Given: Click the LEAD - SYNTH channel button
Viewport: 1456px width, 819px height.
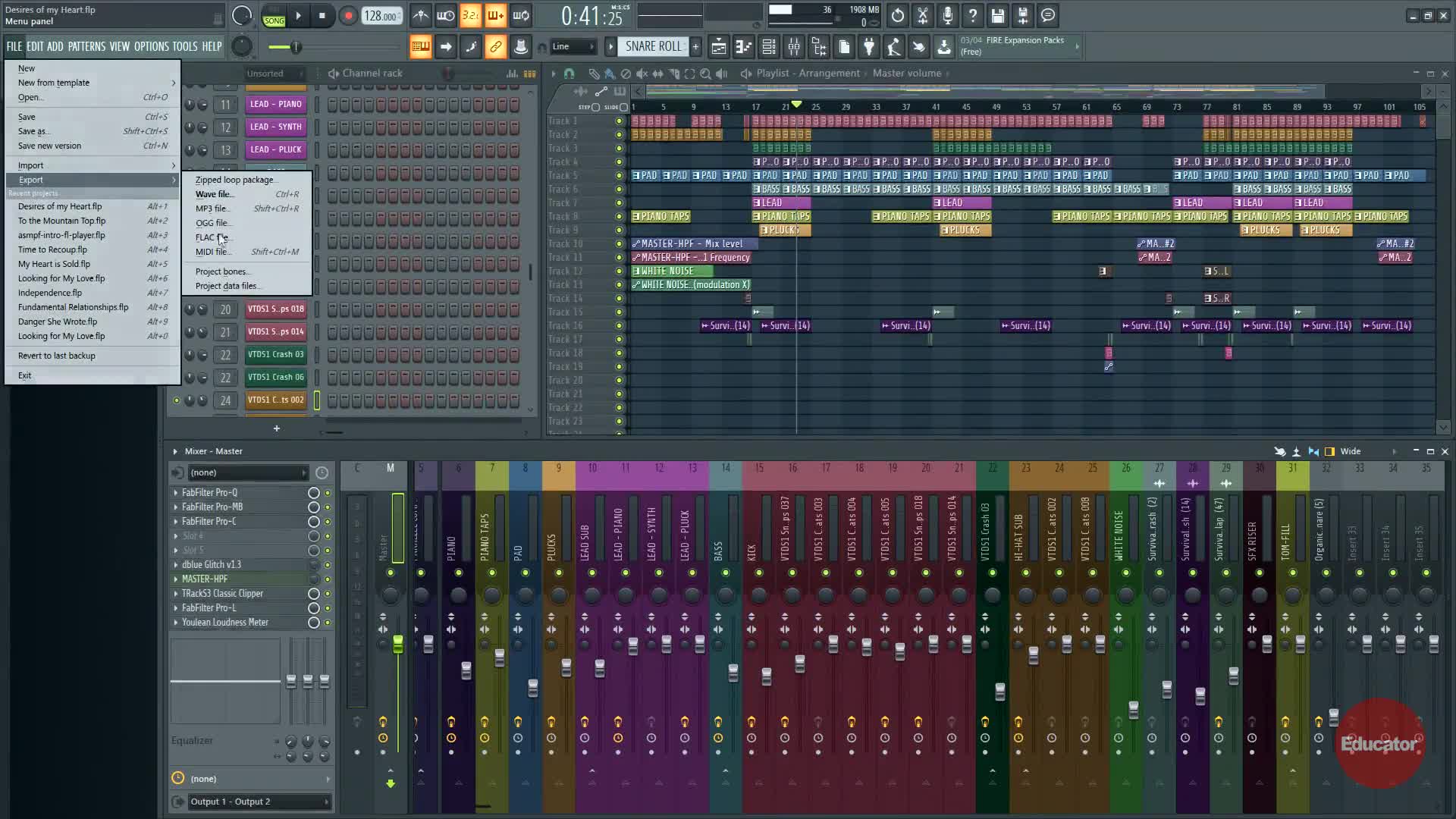Looking at the screenshot, I should coord(276,127).
